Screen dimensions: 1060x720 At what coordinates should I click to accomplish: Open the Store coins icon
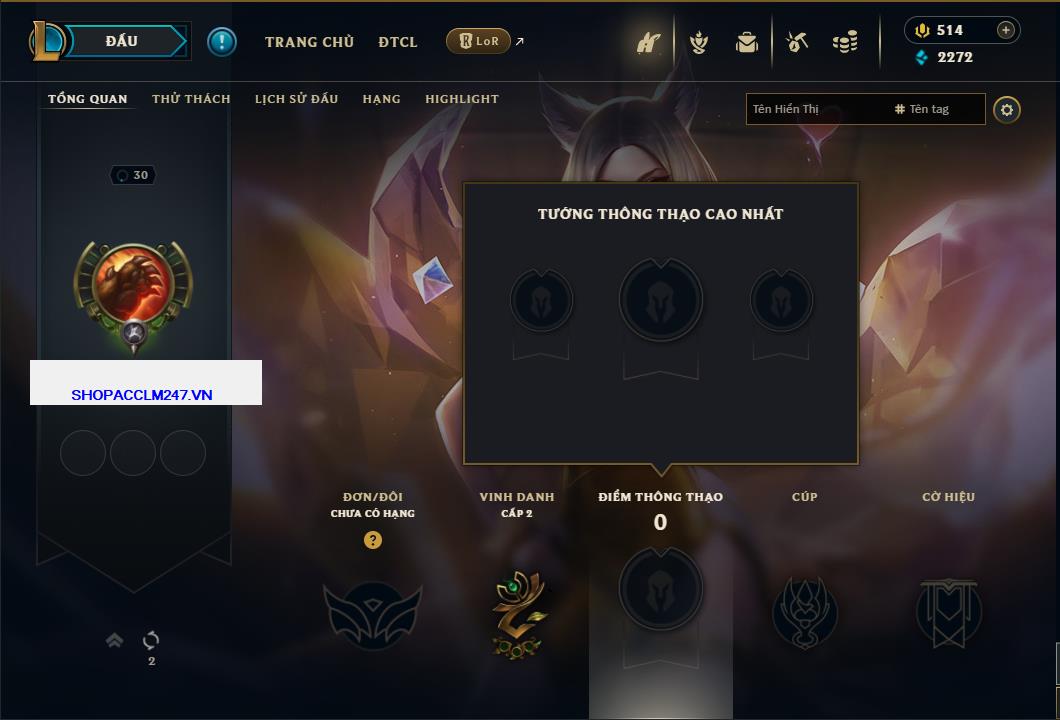[x=845, y=43]
